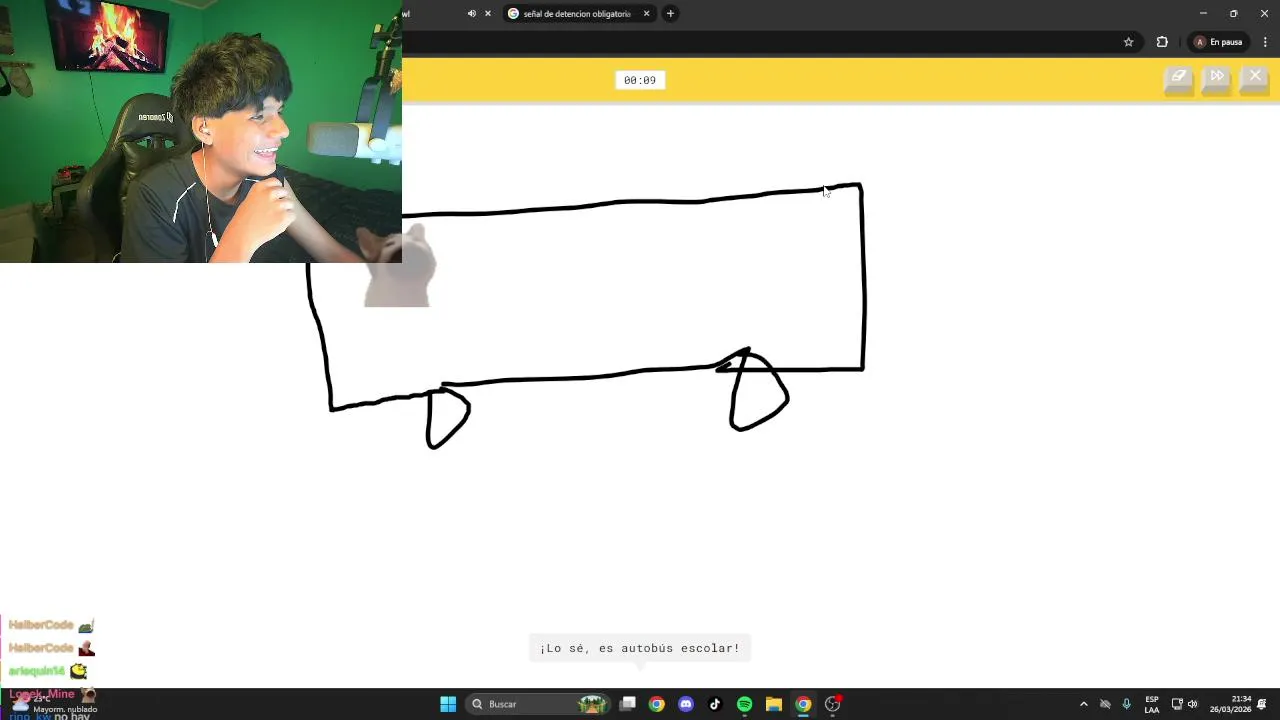Open the 'En pausa' profile button

1218,42
